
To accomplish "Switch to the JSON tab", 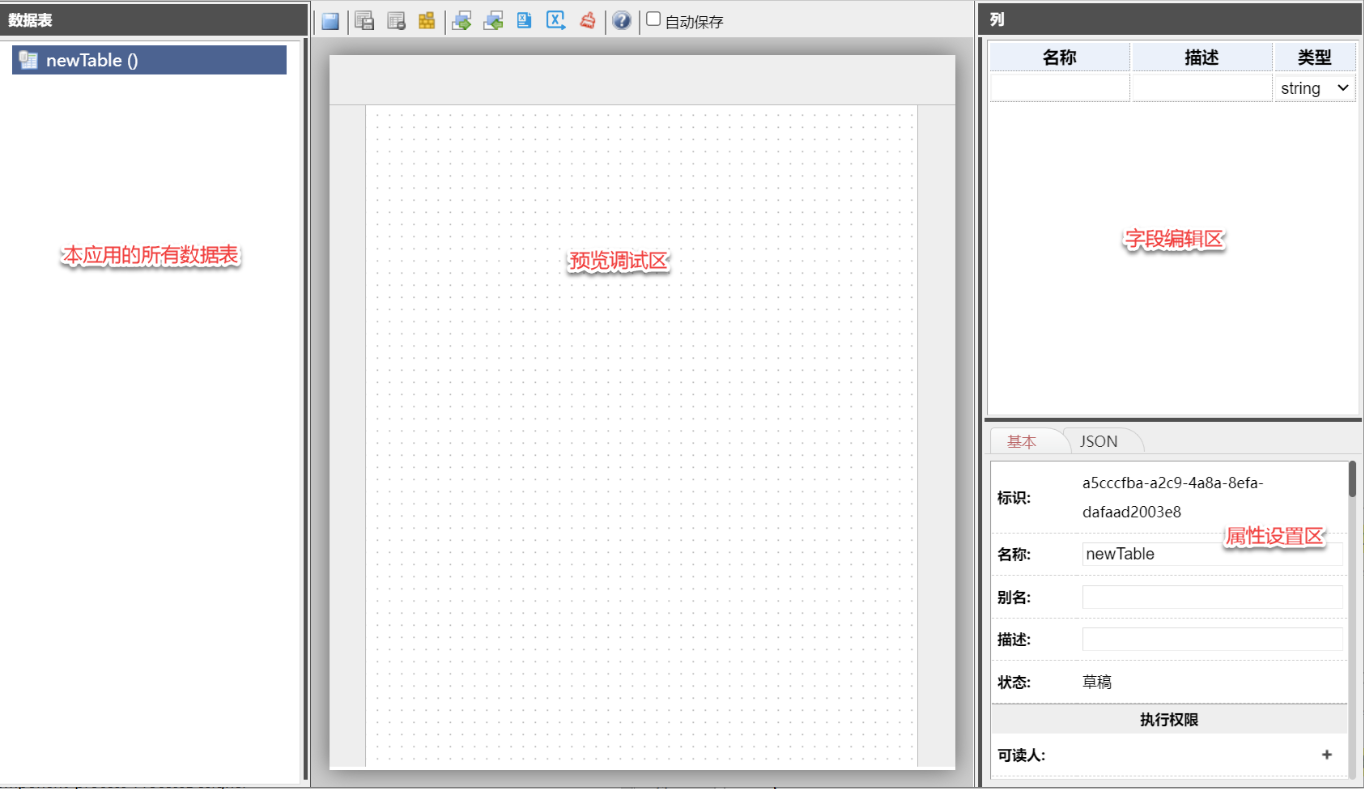I will coord(1098,441).
